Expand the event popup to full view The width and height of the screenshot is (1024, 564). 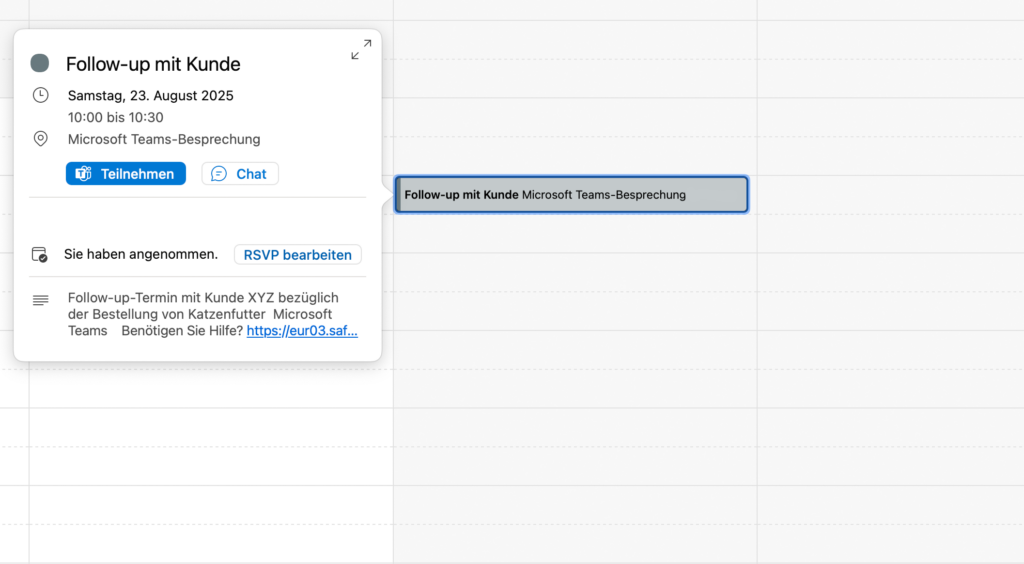361,49
